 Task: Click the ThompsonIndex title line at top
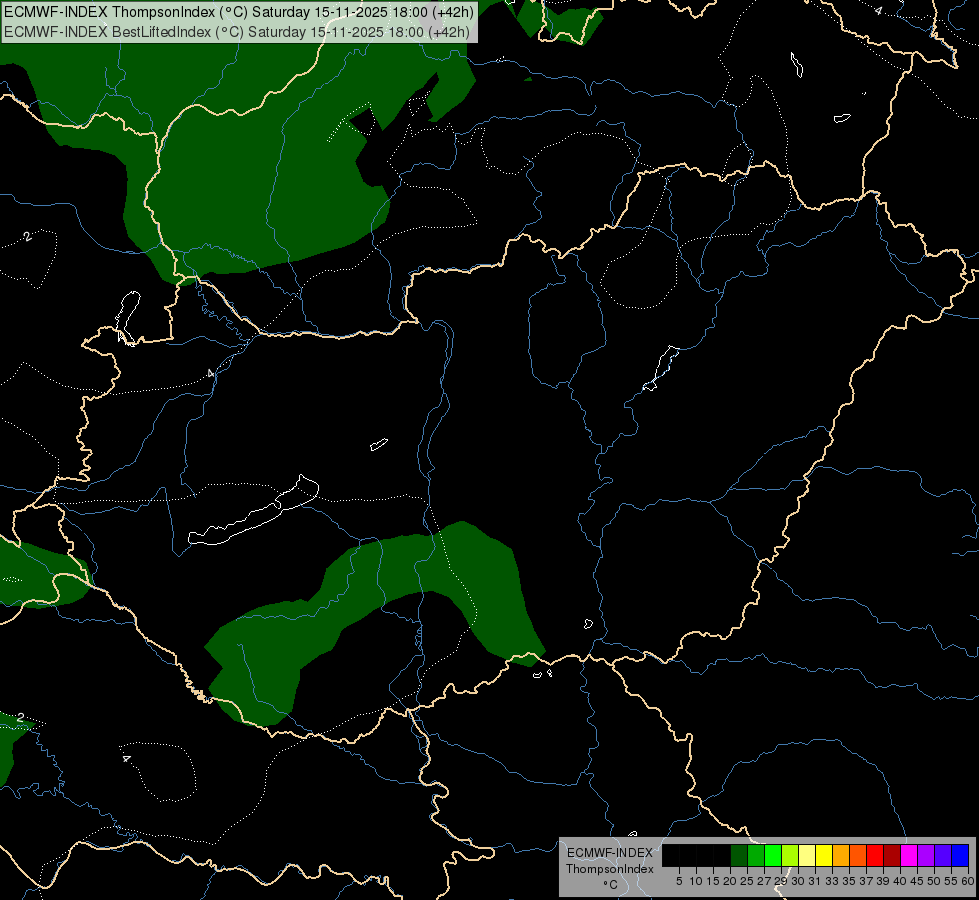[239, 12]
